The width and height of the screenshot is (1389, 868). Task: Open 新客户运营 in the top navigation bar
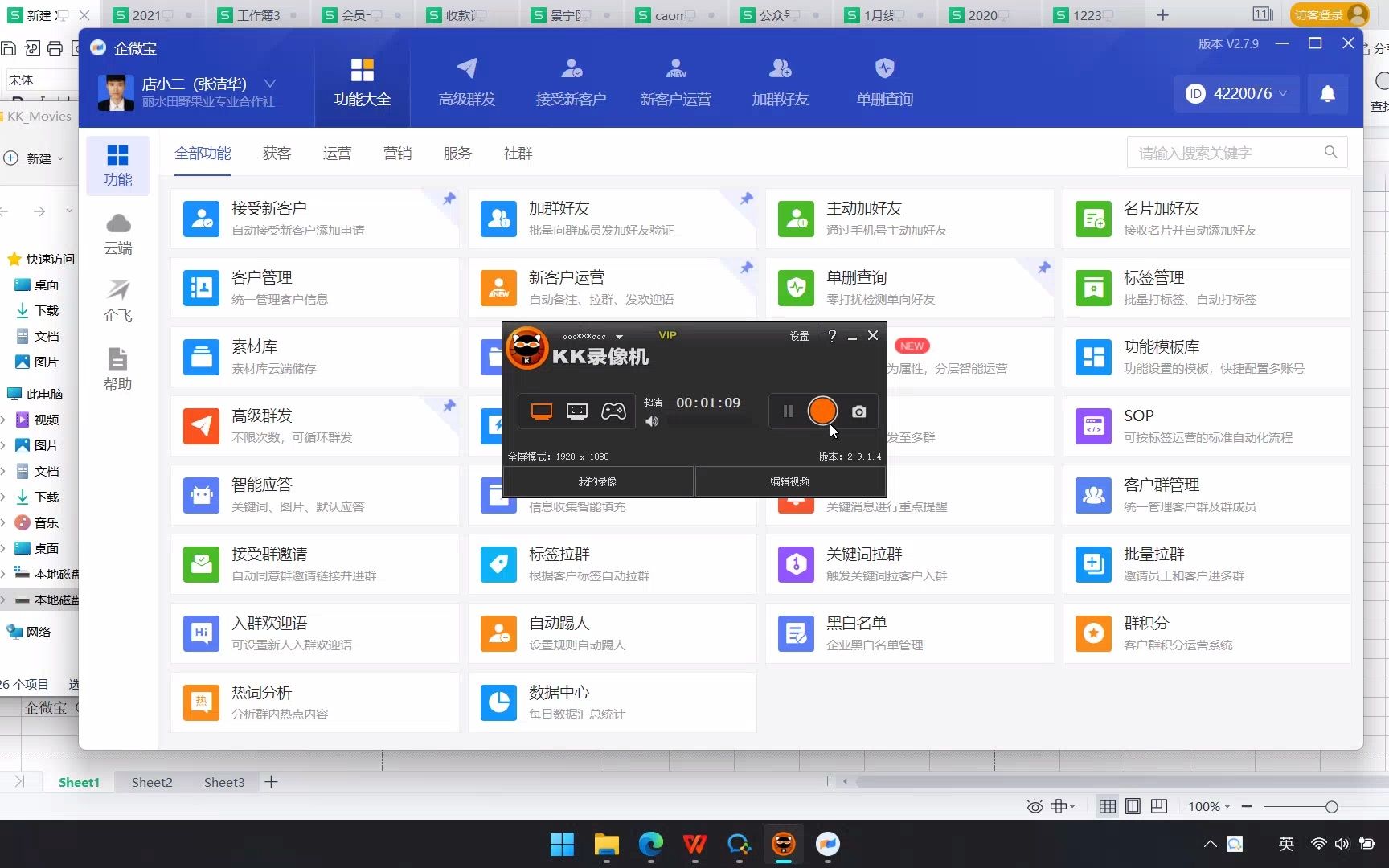pyautogui.click(x=676, y=82)
